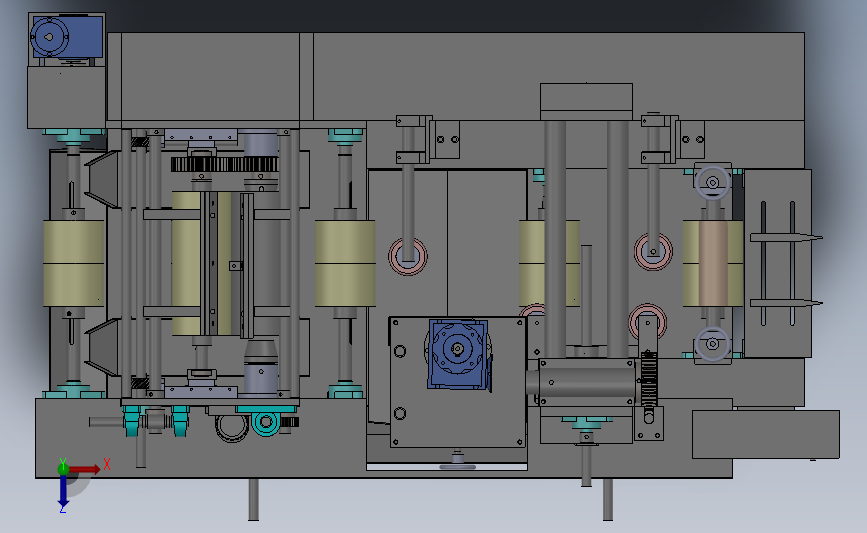The height and width of the screenshot is (533, 867).
Task: Select the lower gray handwheel beside the brown roller
Action: (x=713, y=344)
